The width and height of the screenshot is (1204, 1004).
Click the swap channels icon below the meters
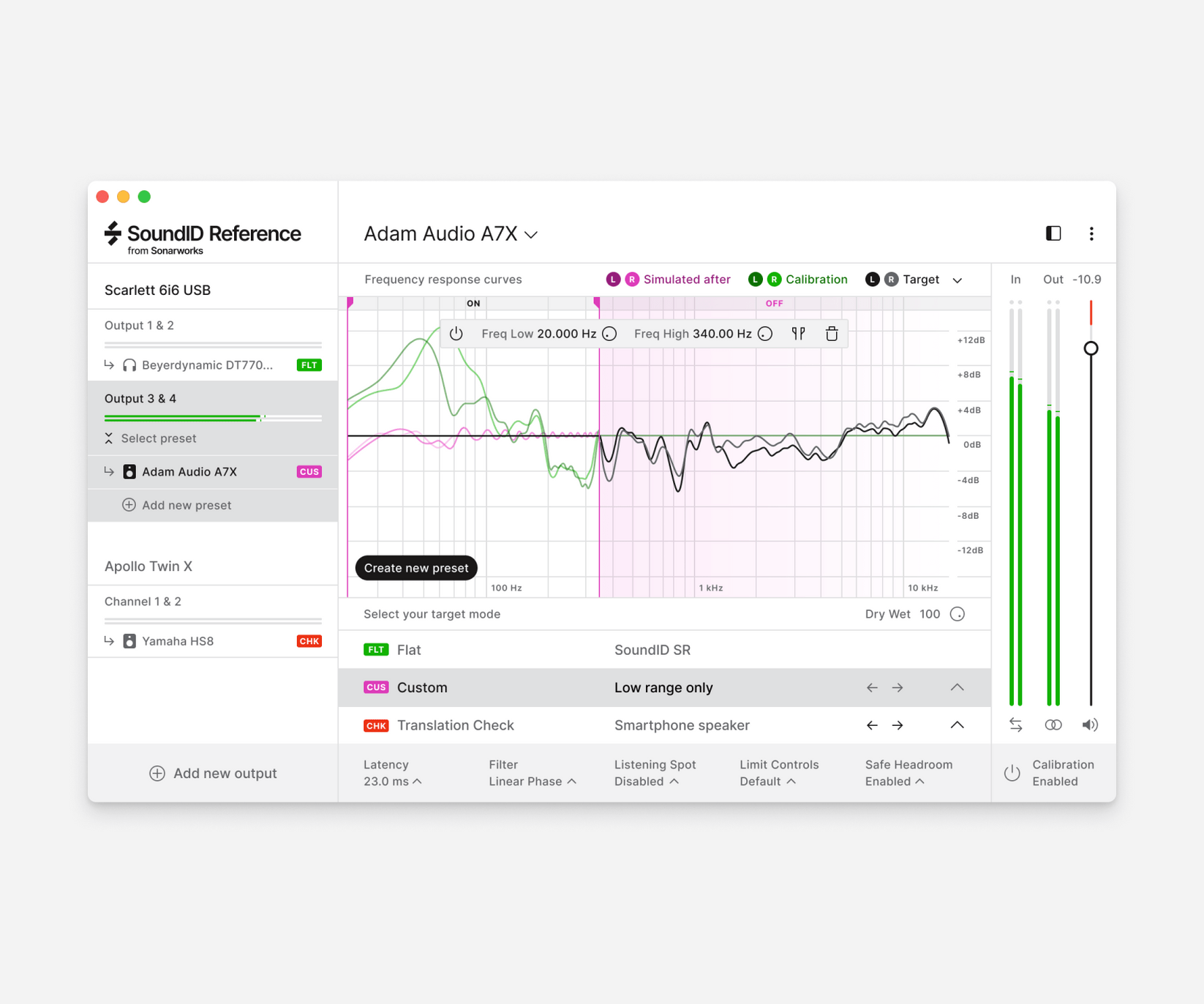point(1016,724)
